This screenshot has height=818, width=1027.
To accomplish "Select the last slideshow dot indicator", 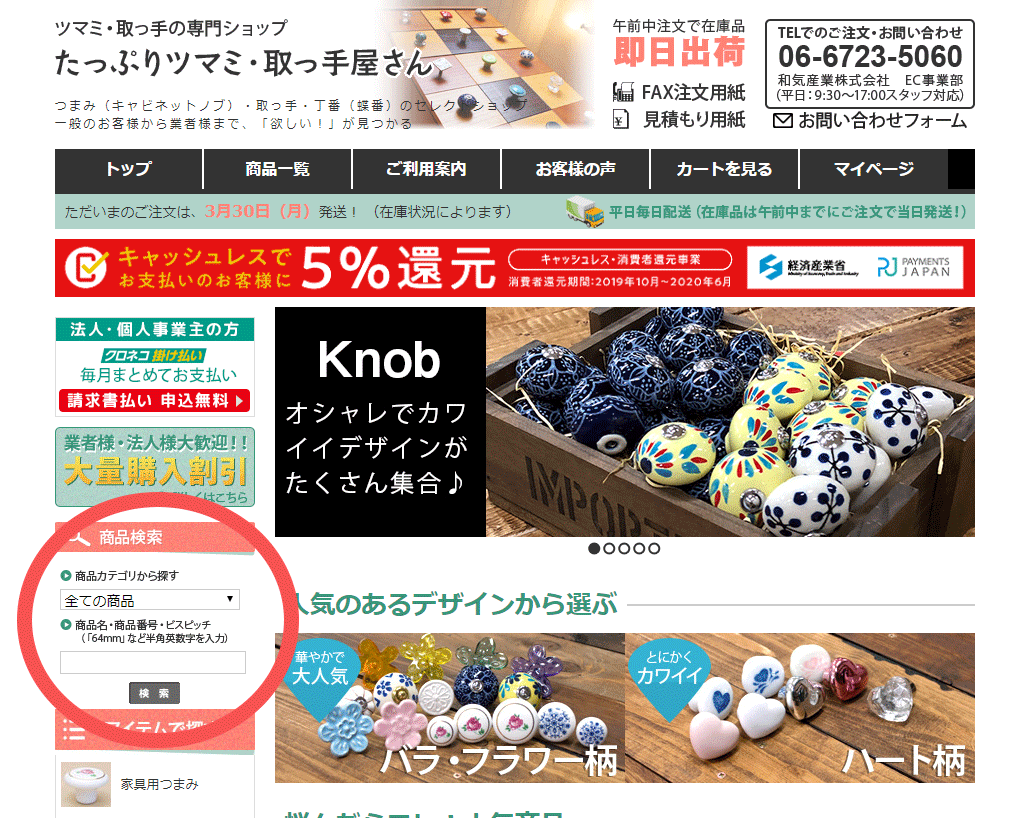I will click(654, 548).
